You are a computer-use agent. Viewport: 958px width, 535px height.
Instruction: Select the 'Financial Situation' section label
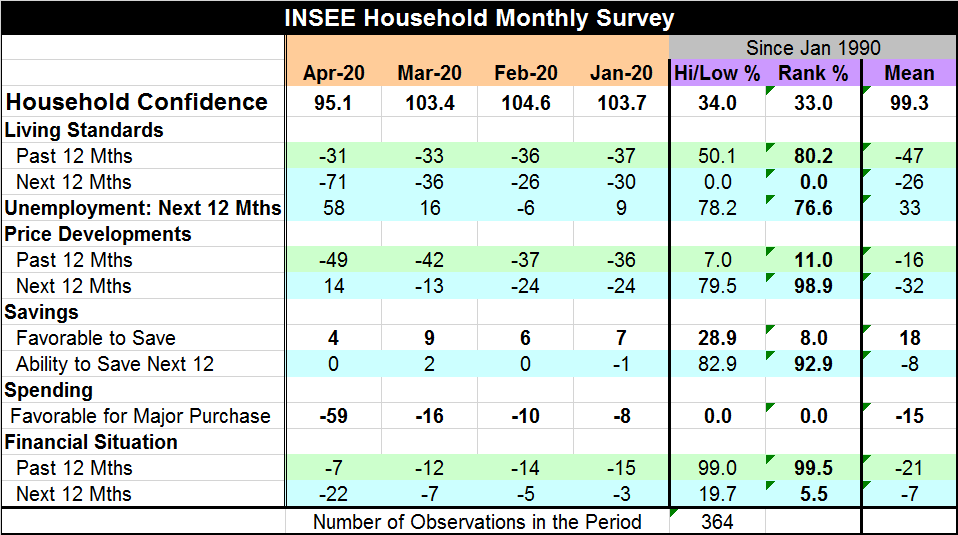(91, 442)
